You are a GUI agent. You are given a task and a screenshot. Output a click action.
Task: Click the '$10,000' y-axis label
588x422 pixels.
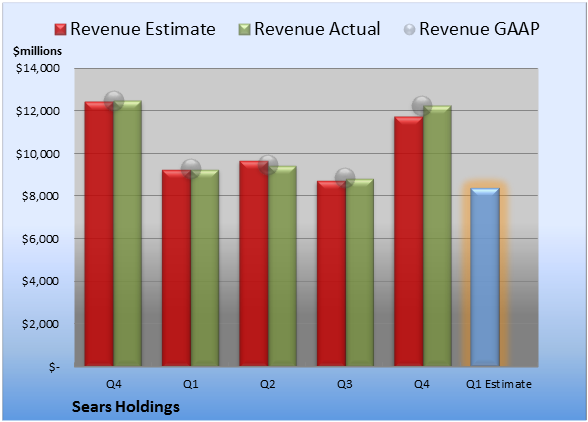click(38, 154)
